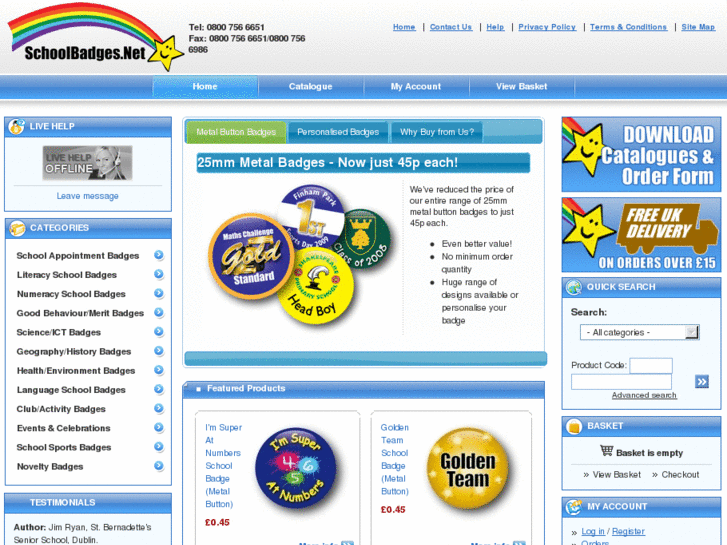The height and width of the screenshot is (545, 727).
Task: Select Novelty Badges category
Action: point(50,467)
